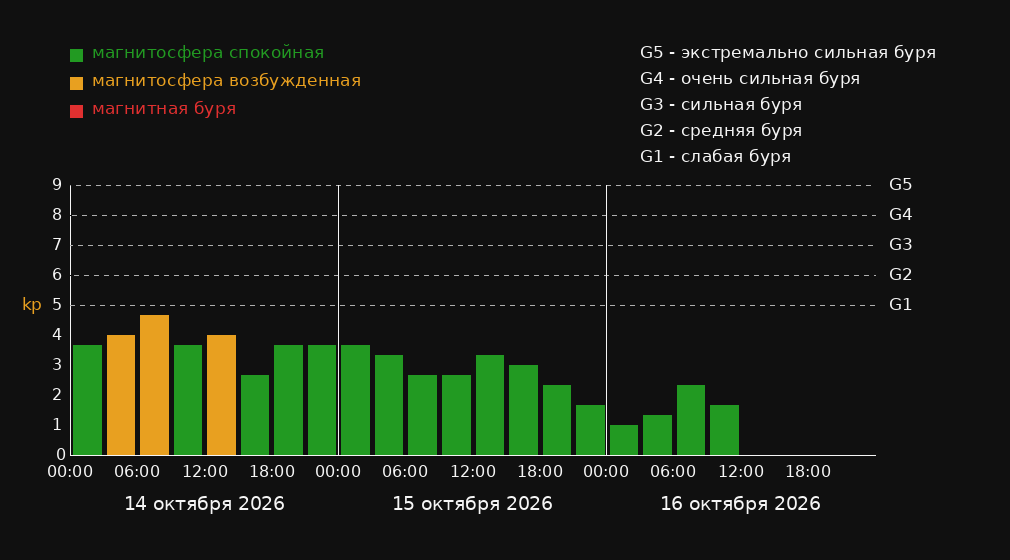The image size is (1010, 560).
Task: Click the first green bar at 00:00 on 14 October
Action: (x=88, y=400)
